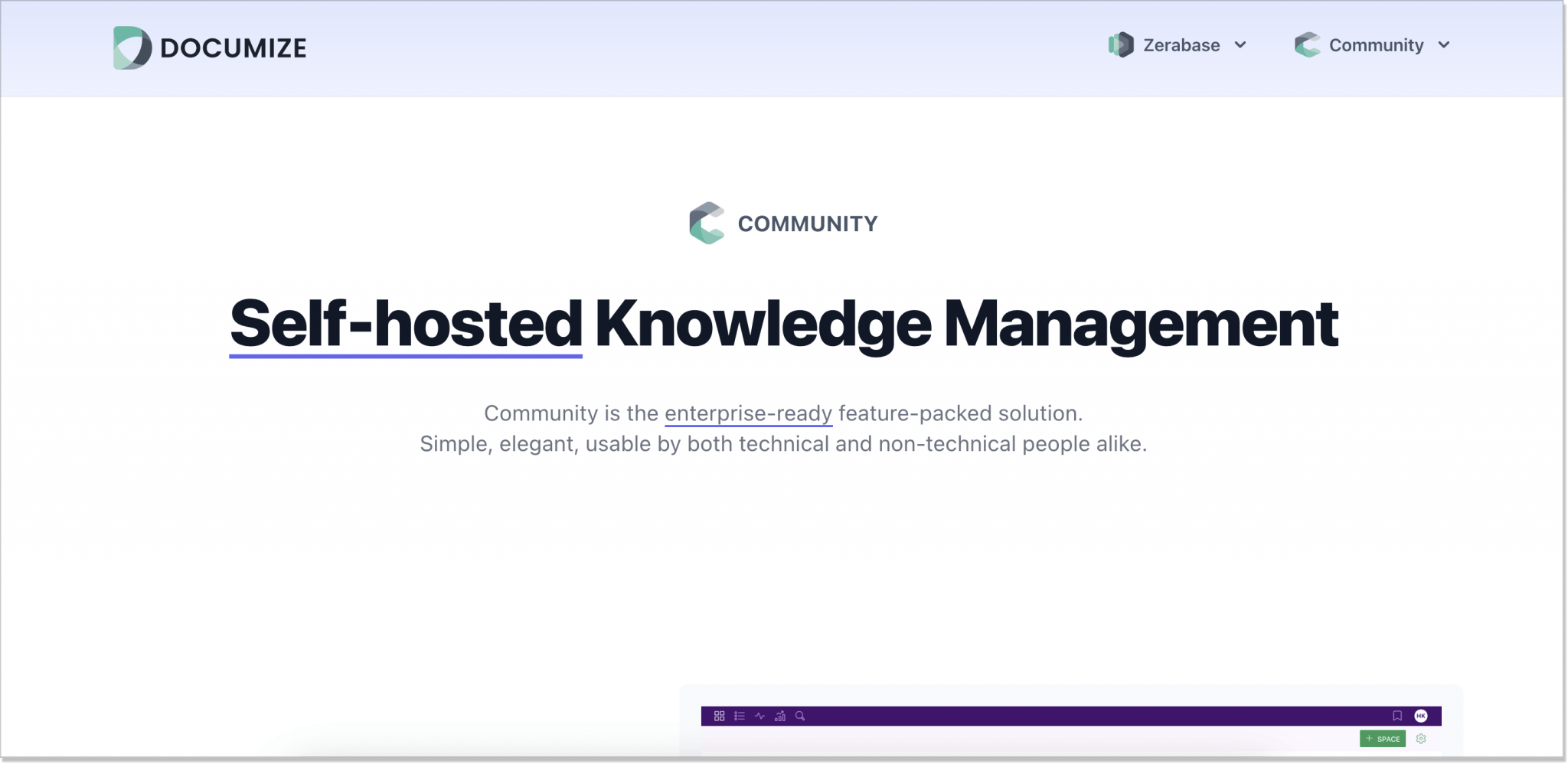Expand the Zerabase dropdown
The width and height of the screenshot is (1568, 764).
click(1241, 45)
